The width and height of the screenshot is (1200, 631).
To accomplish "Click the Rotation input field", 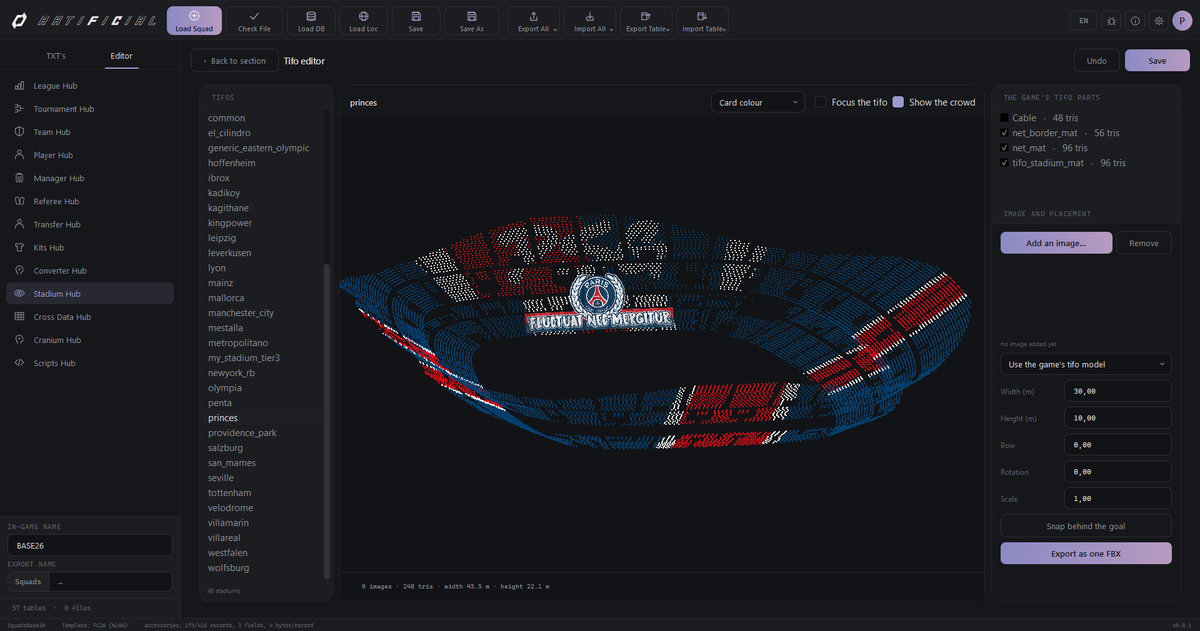I will (1118, 472).
